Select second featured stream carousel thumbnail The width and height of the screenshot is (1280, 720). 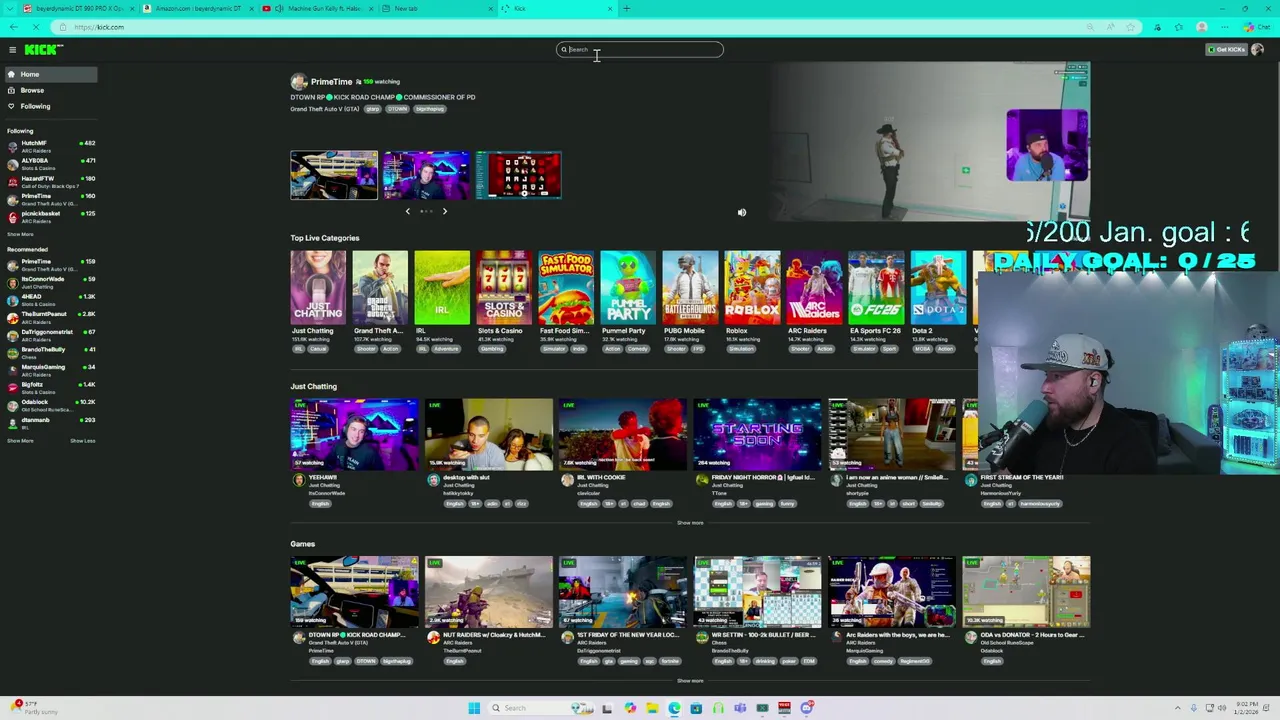click(x=426, y=175)
